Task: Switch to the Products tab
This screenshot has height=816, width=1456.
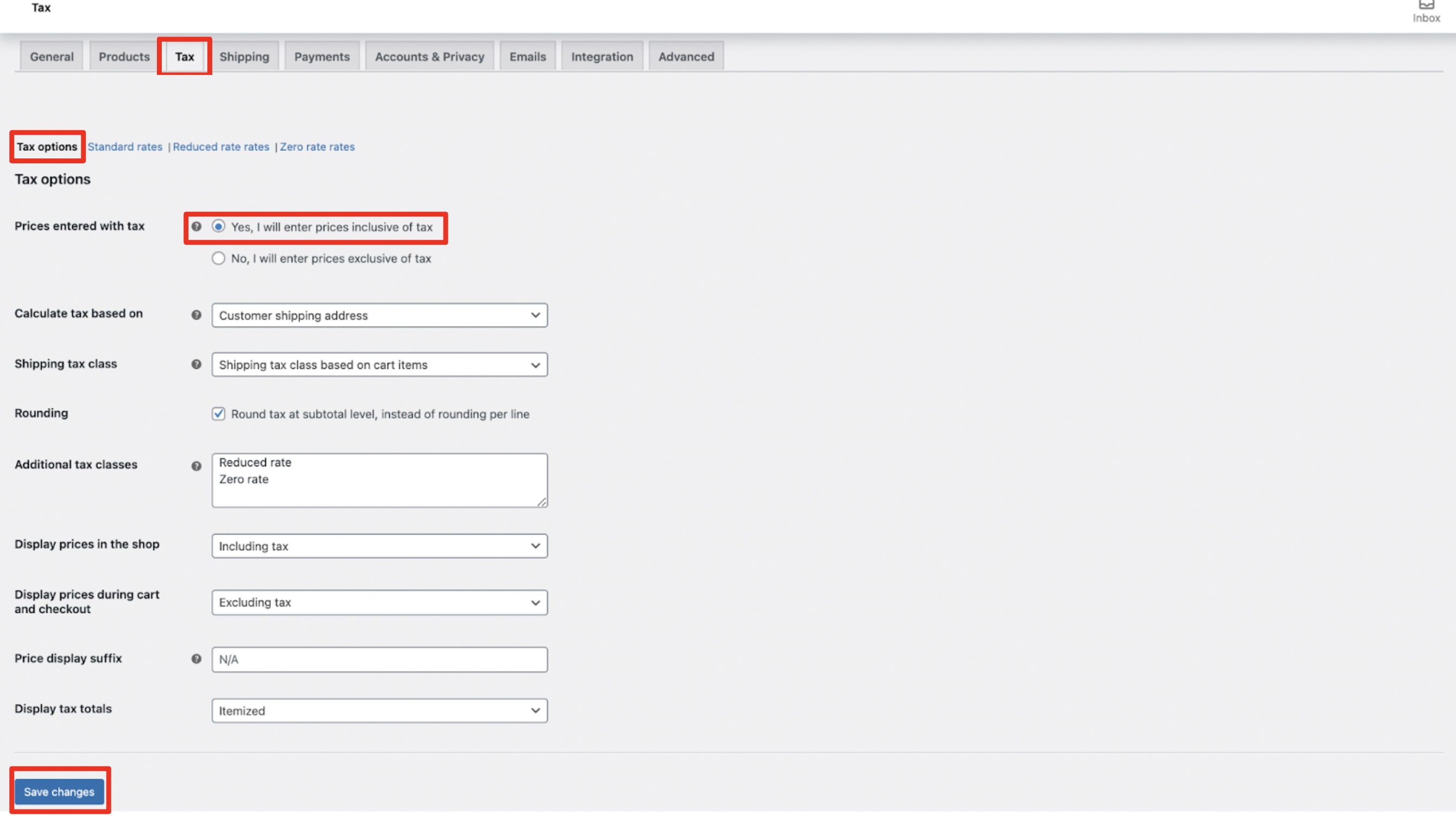Action: pyautogui.click(x=124, y=56)
